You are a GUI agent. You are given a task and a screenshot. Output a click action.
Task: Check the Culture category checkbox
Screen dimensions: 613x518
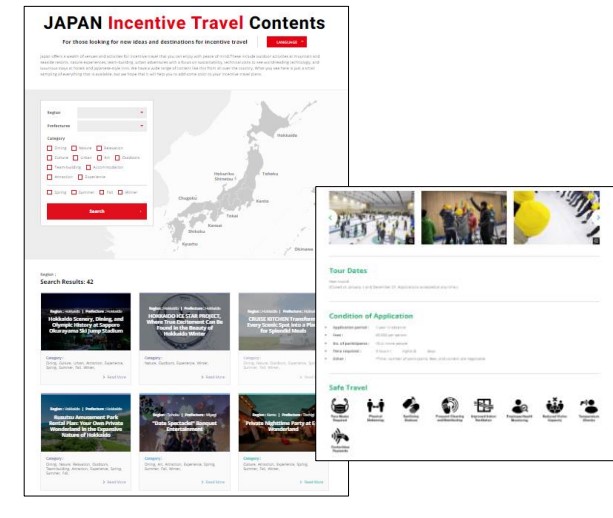pyautogui.click(x=49, y=158)
